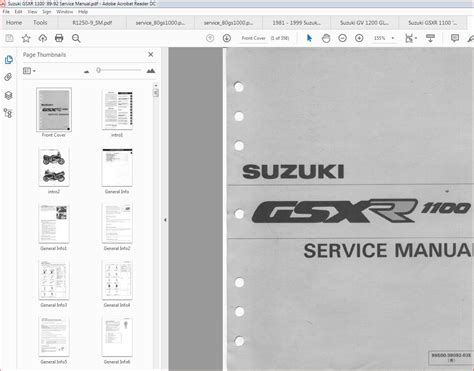Open the Layers panel icon
This screenshot has width=474, height=371.
pos(8,96)
